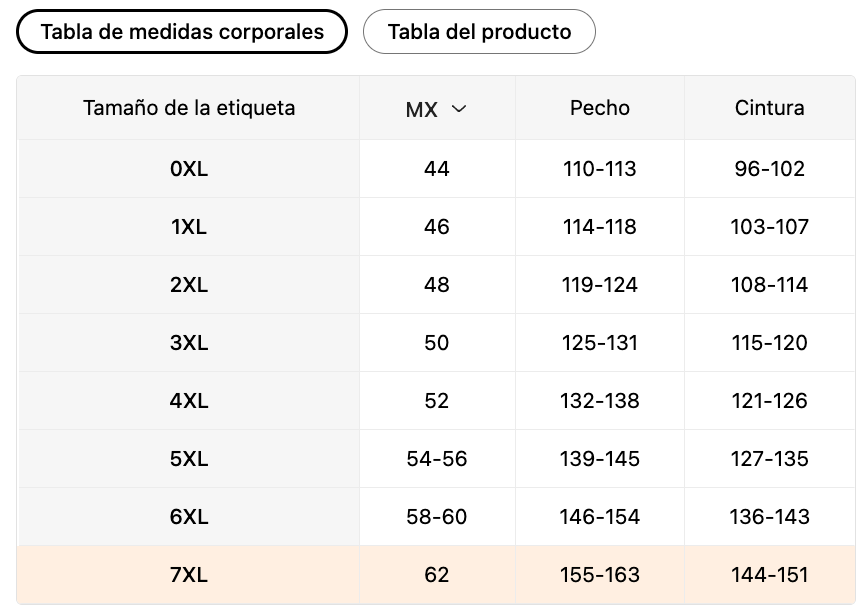
Task: Click the waist measurement 144-151 cell
Action: pos(769,575)
